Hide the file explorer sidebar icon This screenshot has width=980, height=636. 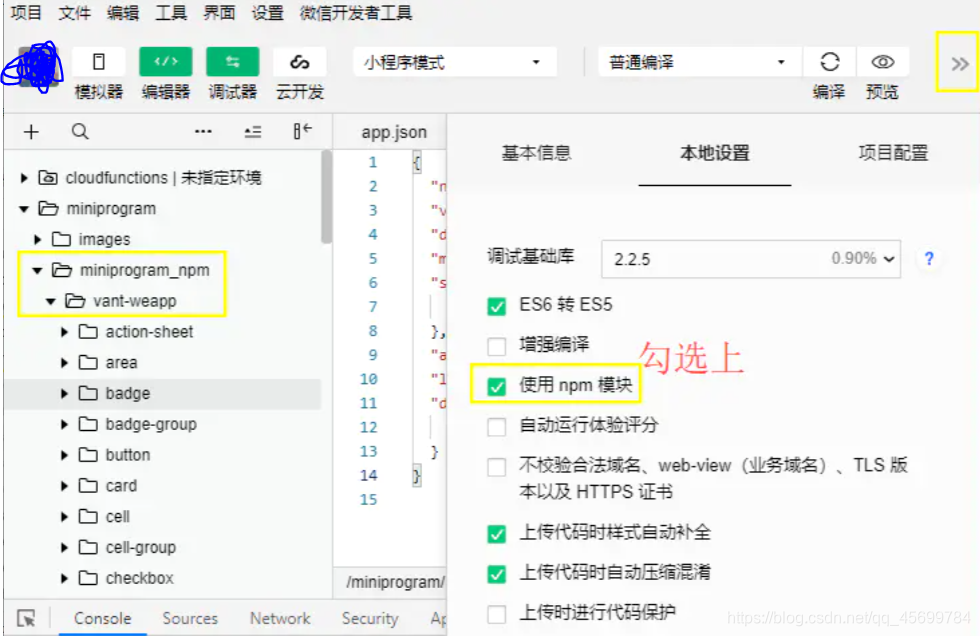(x=302, y=131)
